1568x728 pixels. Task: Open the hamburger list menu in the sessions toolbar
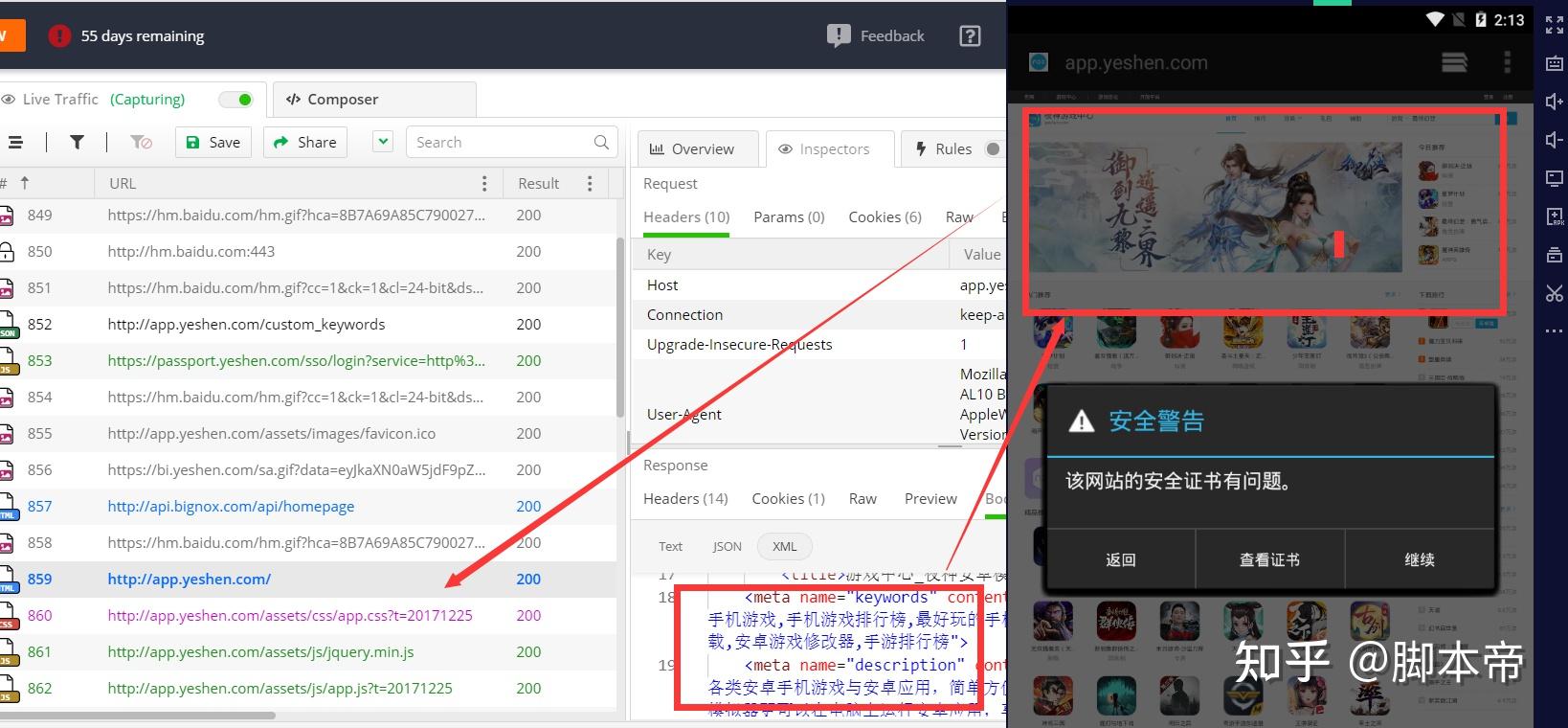coord(15,142)
